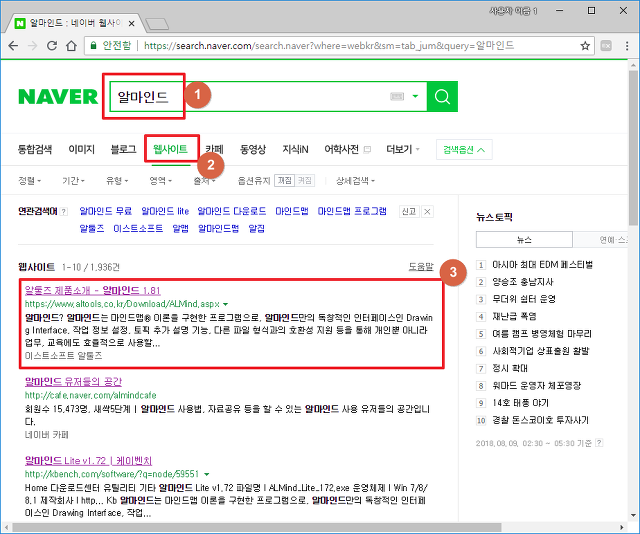Open a new browser tab
The image size is (640, 534).
click(157, 24)
